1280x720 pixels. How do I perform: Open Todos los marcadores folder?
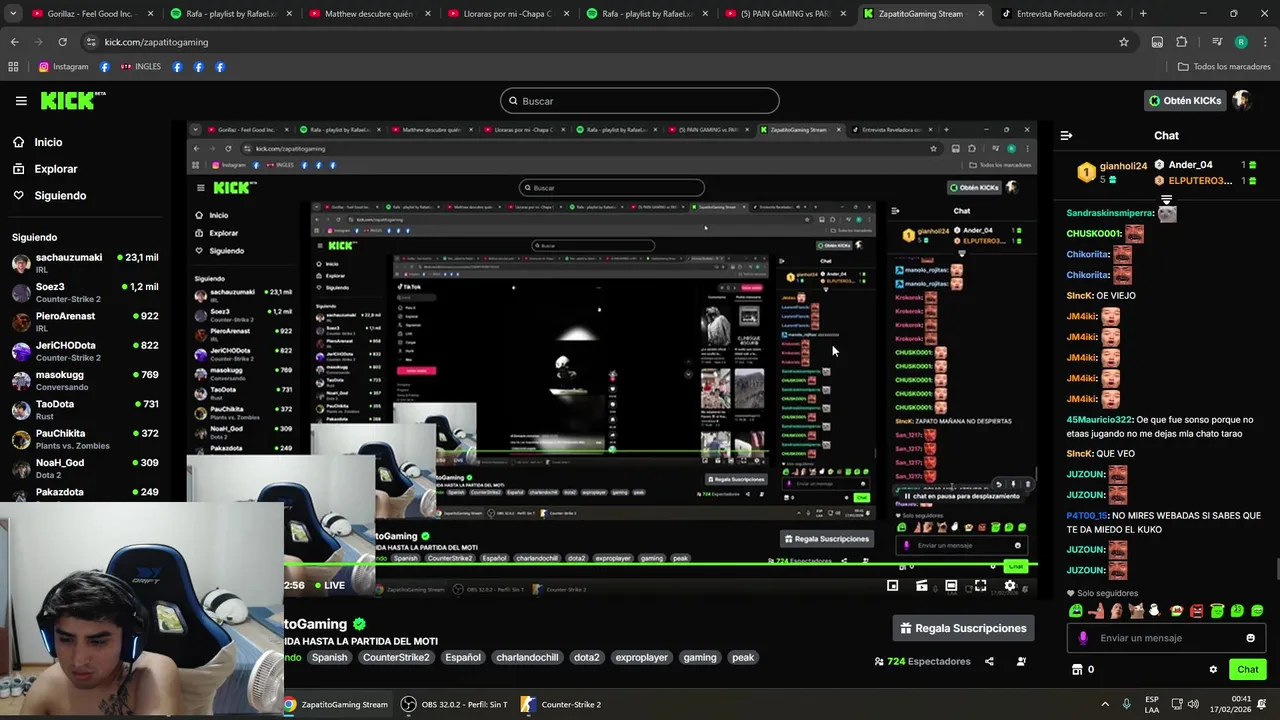click(1224, 67)
